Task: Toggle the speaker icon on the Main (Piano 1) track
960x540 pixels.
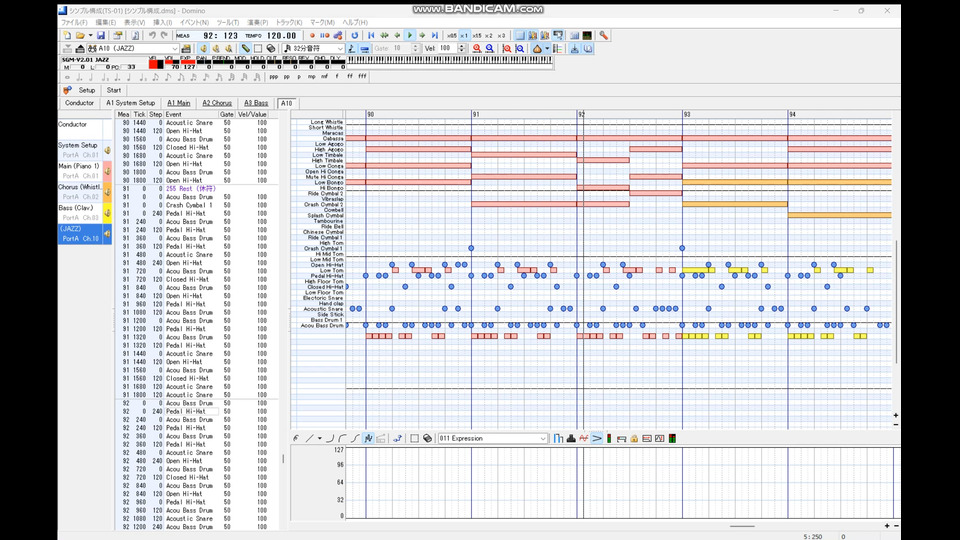Action: tap(108, 171)
